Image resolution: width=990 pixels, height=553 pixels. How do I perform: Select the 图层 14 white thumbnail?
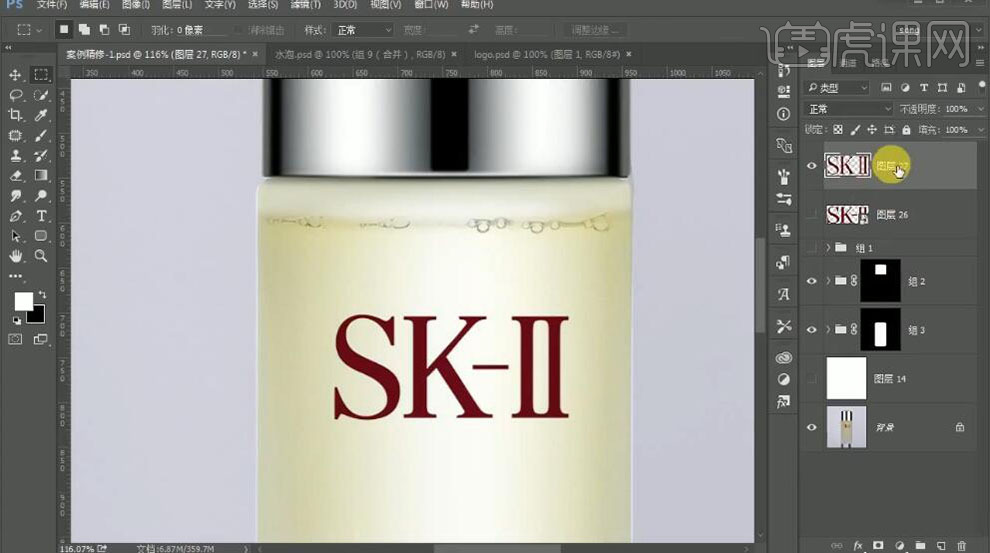[846, 378]
